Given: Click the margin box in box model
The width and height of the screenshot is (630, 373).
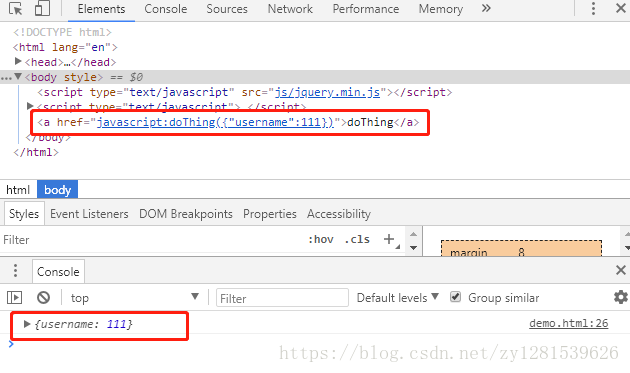Looking at the screenshot, I should click(x=521, y=248).
